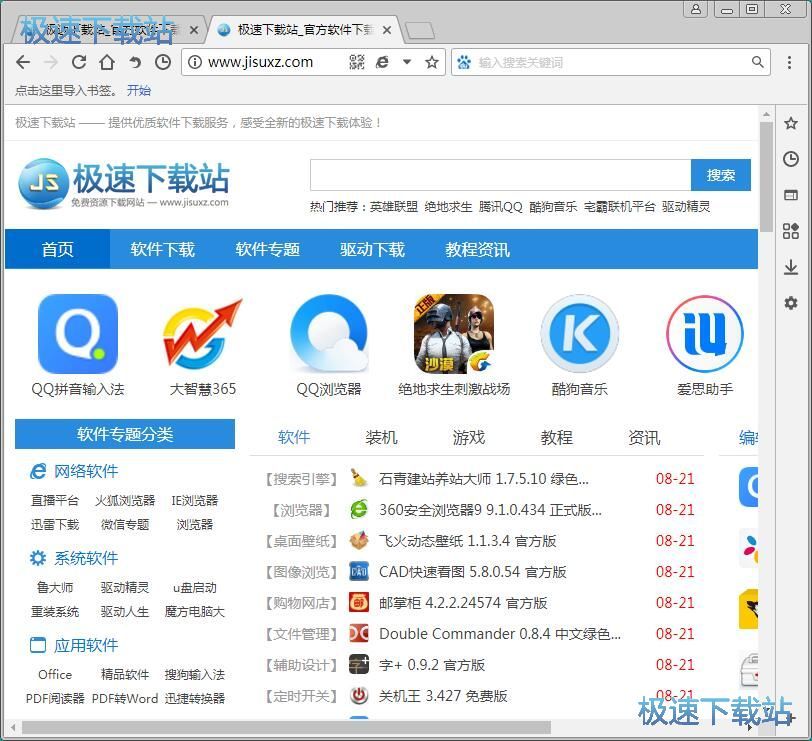Open hot recommendation 腾讯QQ

point(501,207)
